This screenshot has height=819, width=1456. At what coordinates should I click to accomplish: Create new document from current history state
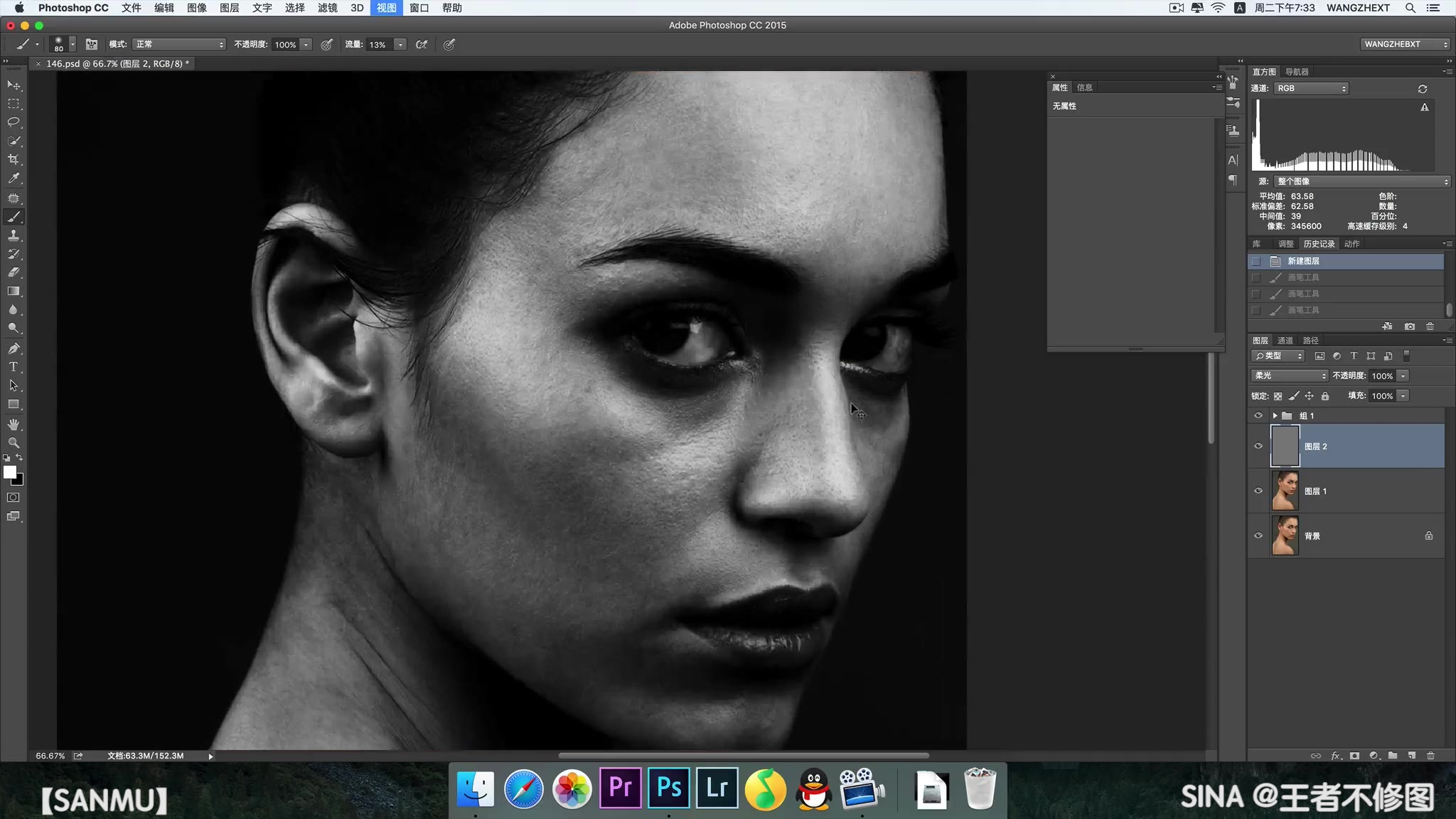coord(1387,326)
